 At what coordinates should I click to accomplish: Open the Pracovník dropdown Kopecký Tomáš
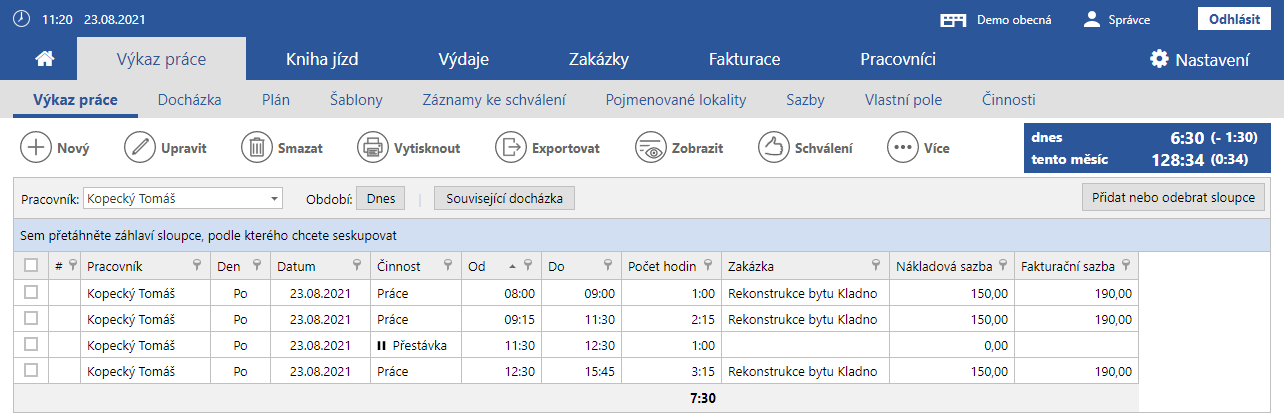click(183, 198)
